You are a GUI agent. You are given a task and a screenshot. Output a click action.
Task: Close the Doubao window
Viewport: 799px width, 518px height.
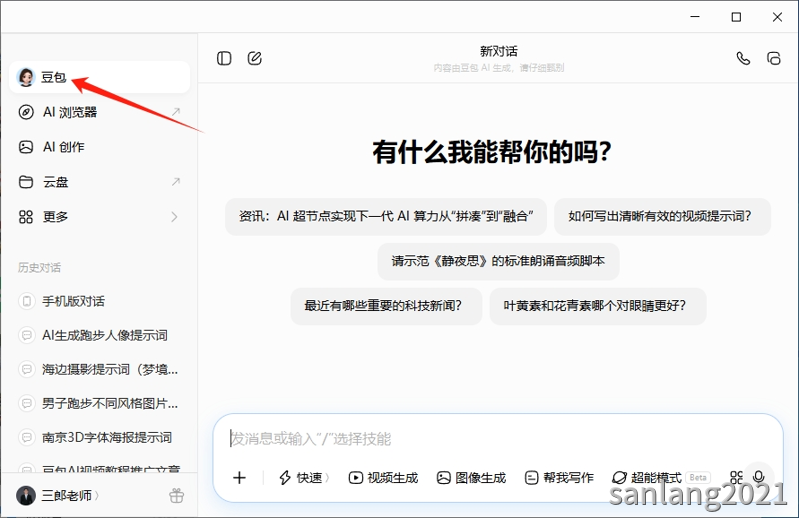click(x=777, y=17)
